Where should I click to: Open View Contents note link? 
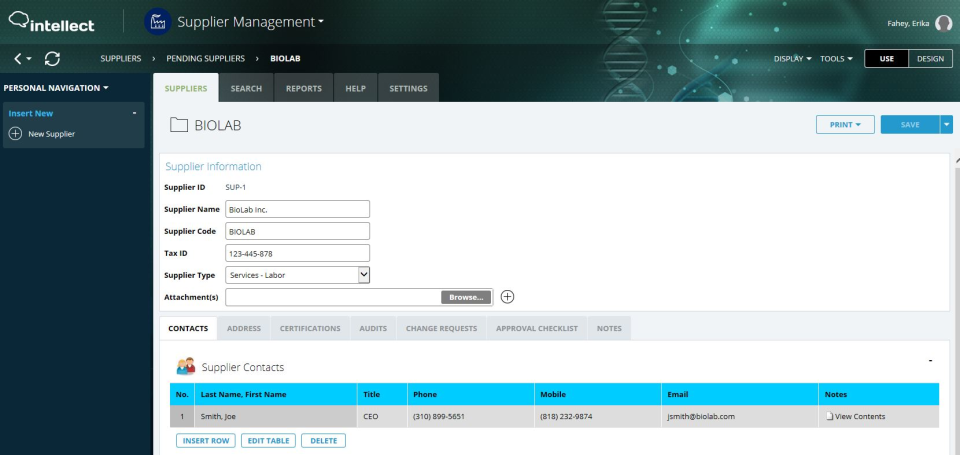(x=860, y=416)
